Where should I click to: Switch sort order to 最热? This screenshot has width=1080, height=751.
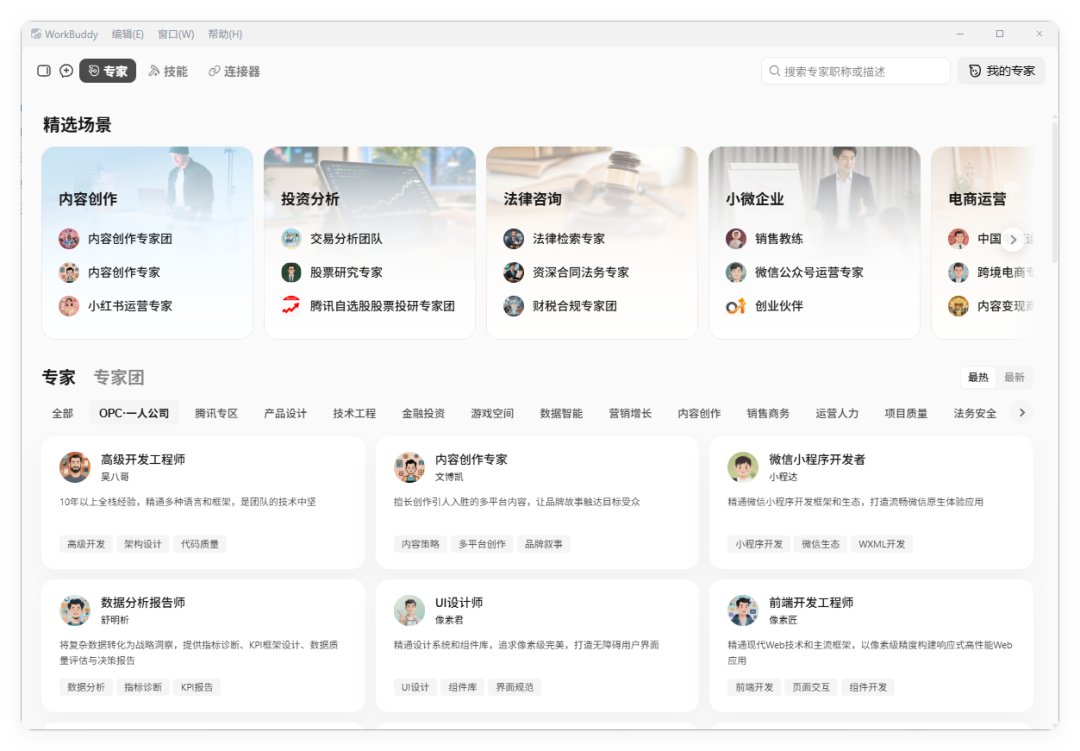coord(978,377)
